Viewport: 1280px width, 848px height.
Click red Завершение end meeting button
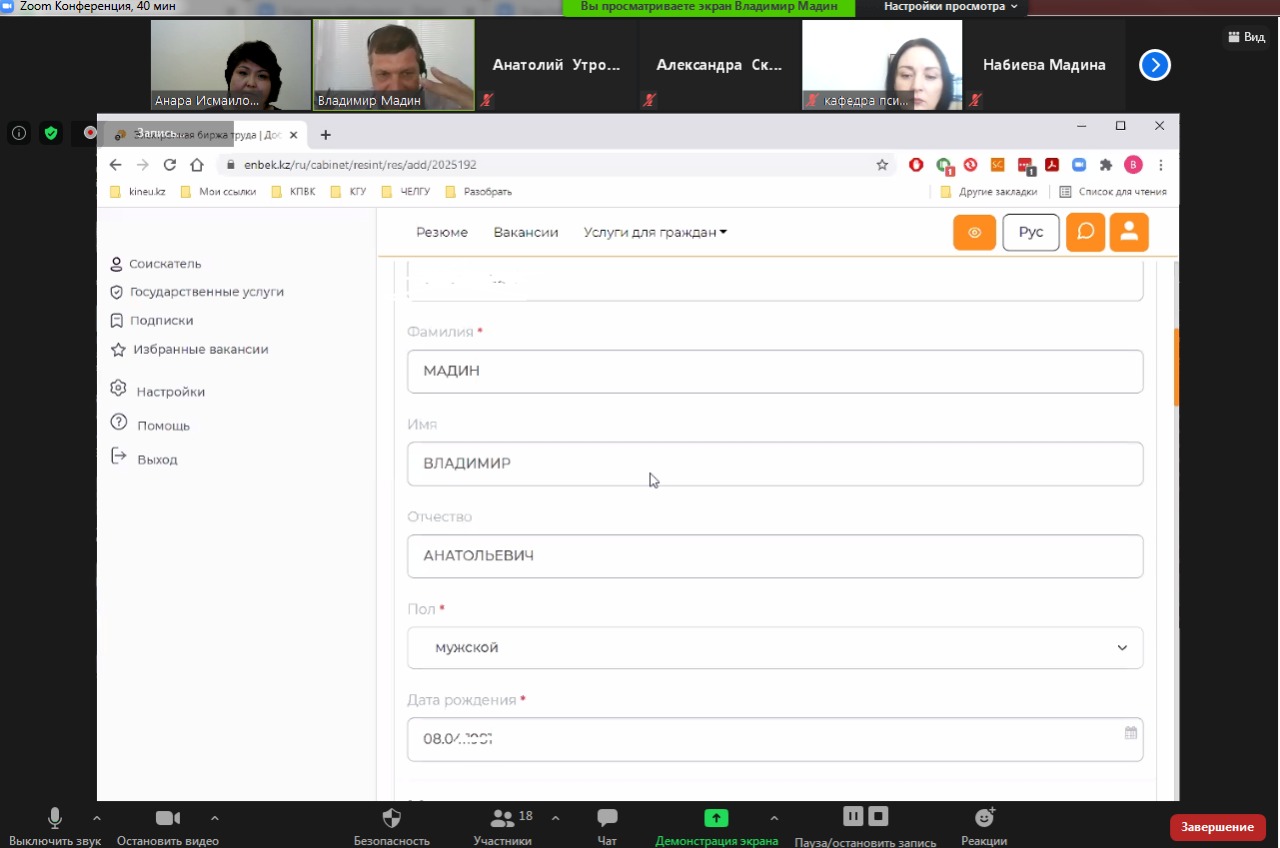coord(1217,827)
